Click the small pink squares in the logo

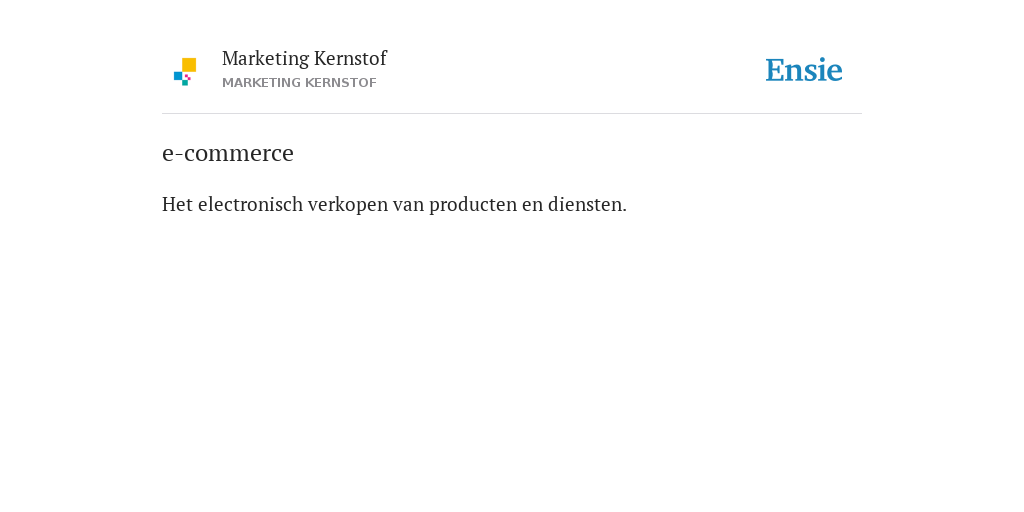click(x=187, y=77)
